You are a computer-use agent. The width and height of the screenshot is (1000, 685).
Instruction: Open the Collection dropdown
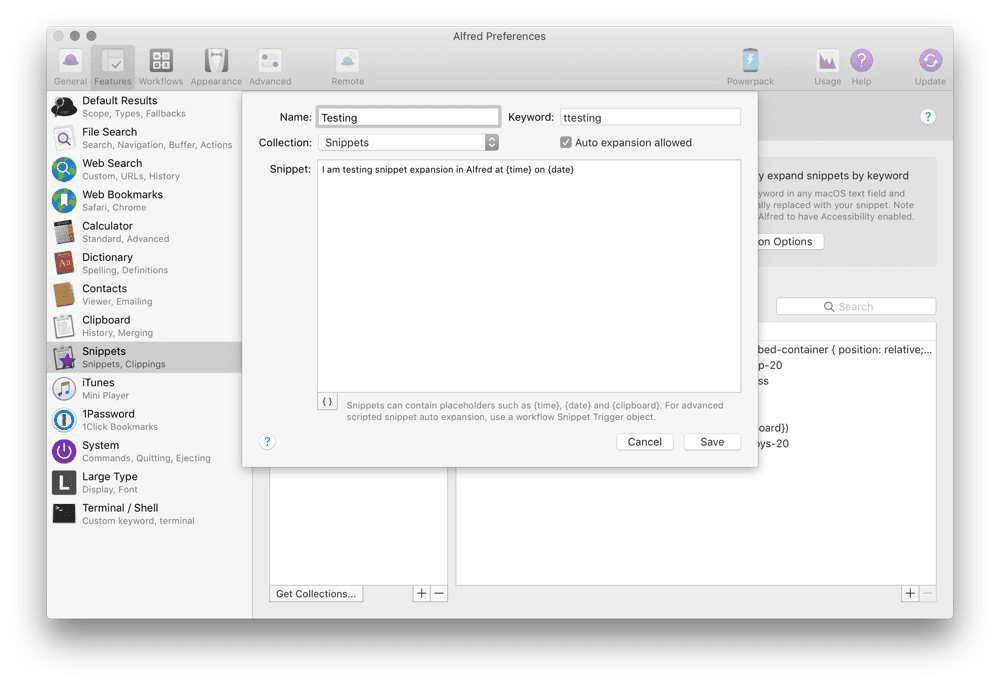(408, 142)
